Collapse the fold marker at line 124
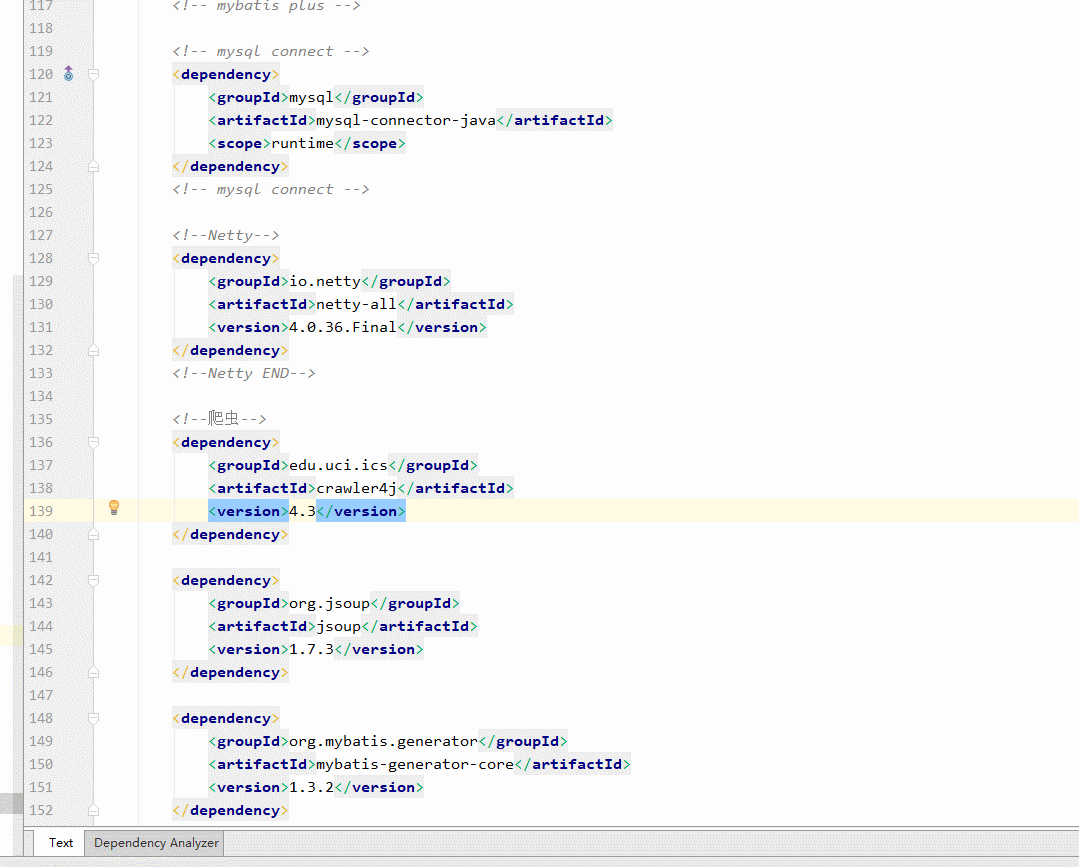 coord(94,166)
